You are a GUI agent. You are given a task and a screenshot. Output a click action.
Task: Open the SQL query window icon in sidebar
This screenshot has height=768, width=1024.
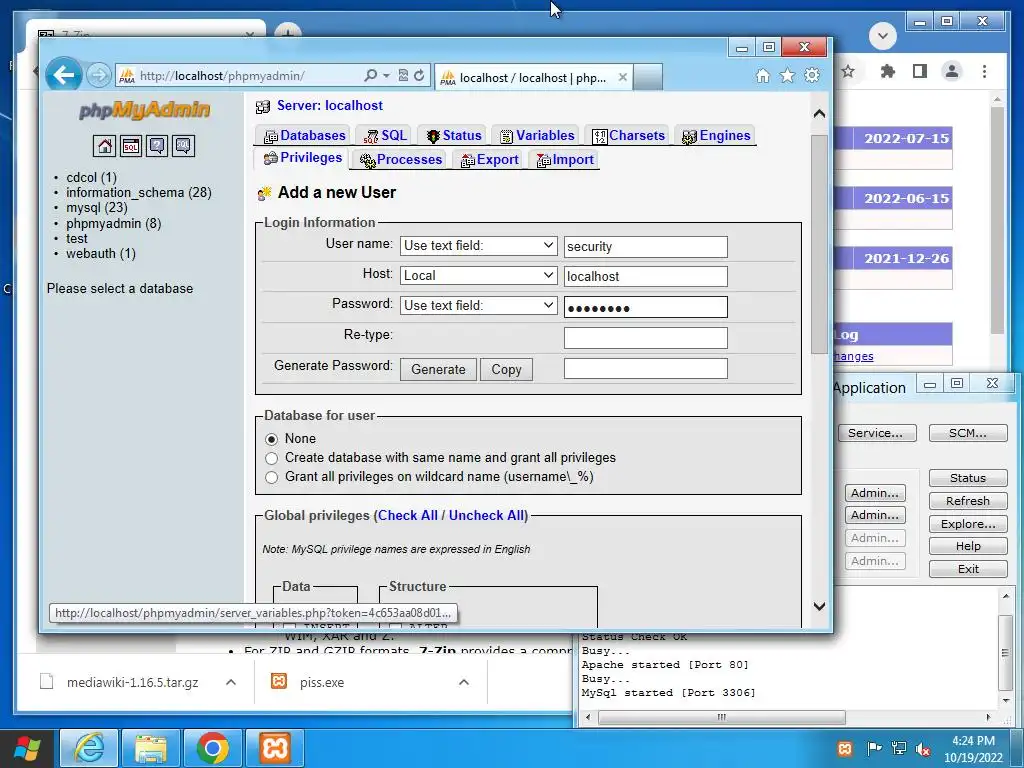pyautogui.click(x=131, y=146)
